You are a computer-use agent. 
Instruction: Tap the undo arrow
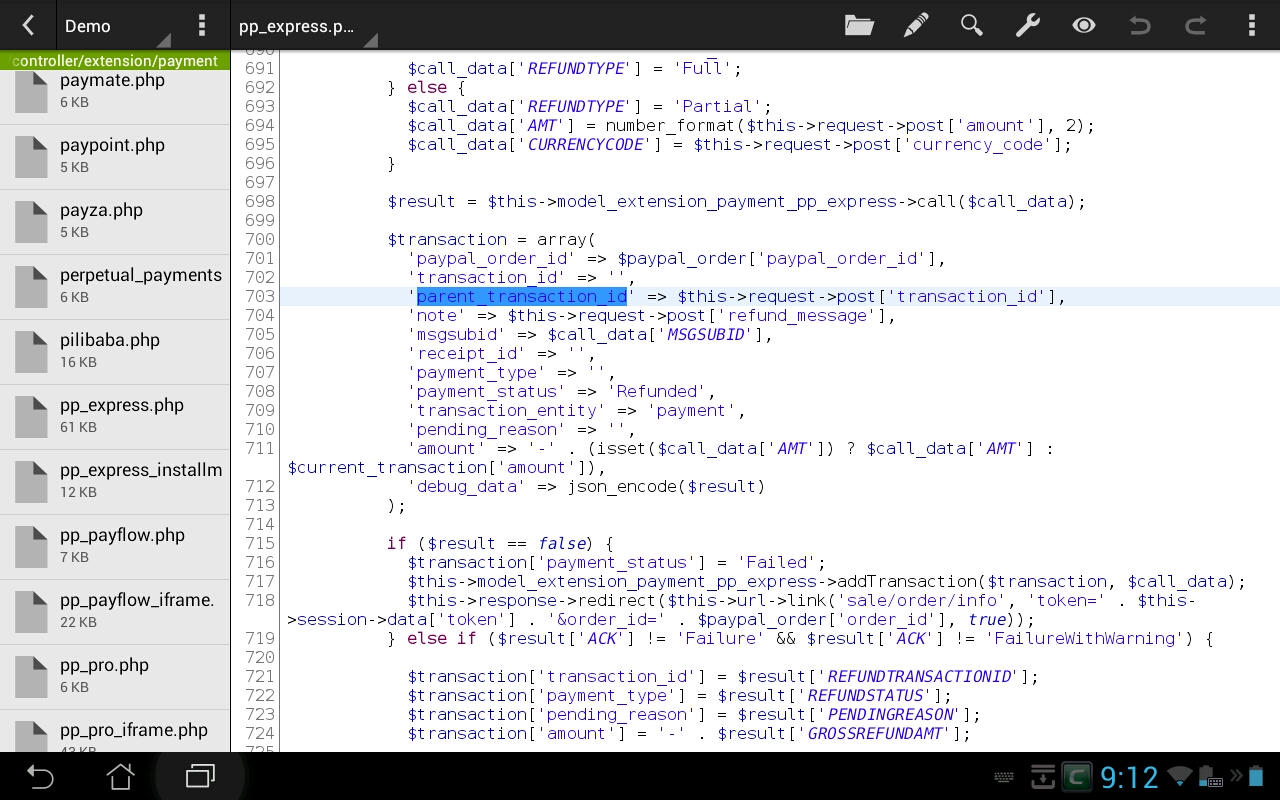coord(1139,25)
